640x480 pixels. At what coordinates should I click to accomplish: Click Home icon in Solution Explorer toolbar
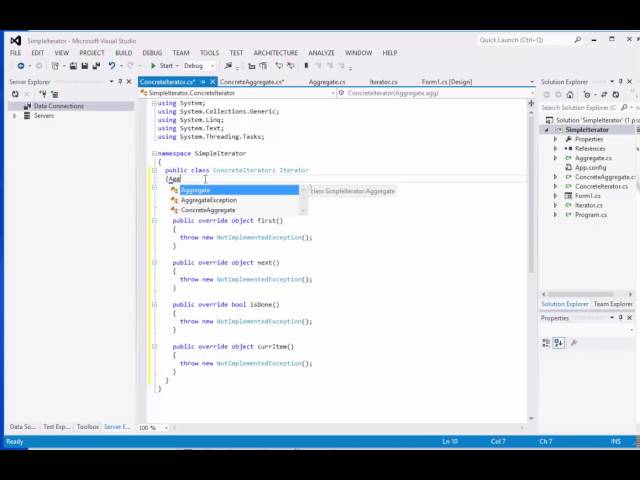[x=570, y=95]
